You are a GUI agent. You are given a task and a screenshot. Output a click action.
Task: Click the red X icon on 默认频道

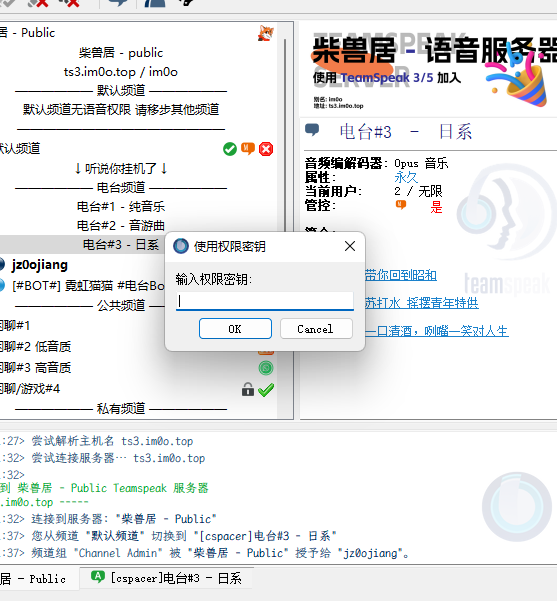pos(266,149)
